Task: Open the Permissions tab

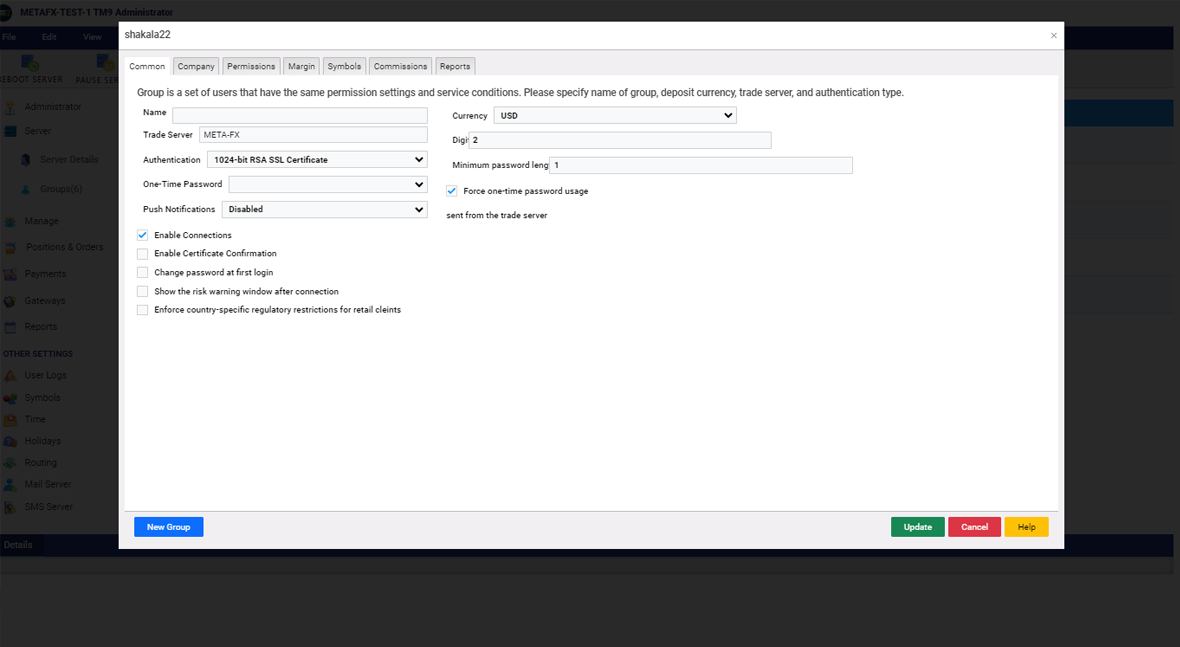Action: pos(251,66)
